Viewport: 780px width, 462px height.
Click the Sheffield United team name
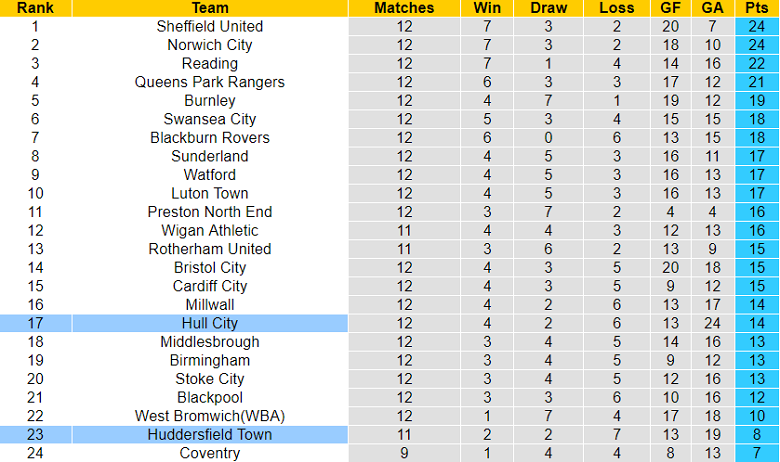tap(210, 26)
